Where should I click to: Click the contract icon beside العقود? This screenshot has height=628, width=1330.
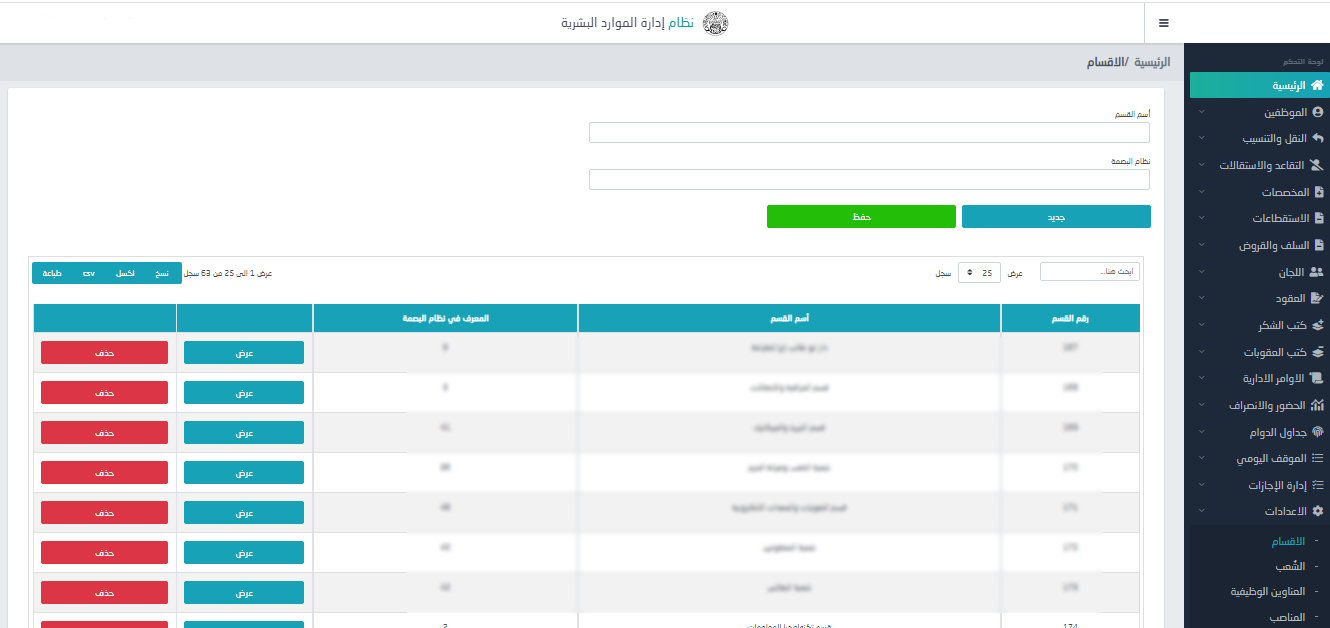tap(1317, 298)
